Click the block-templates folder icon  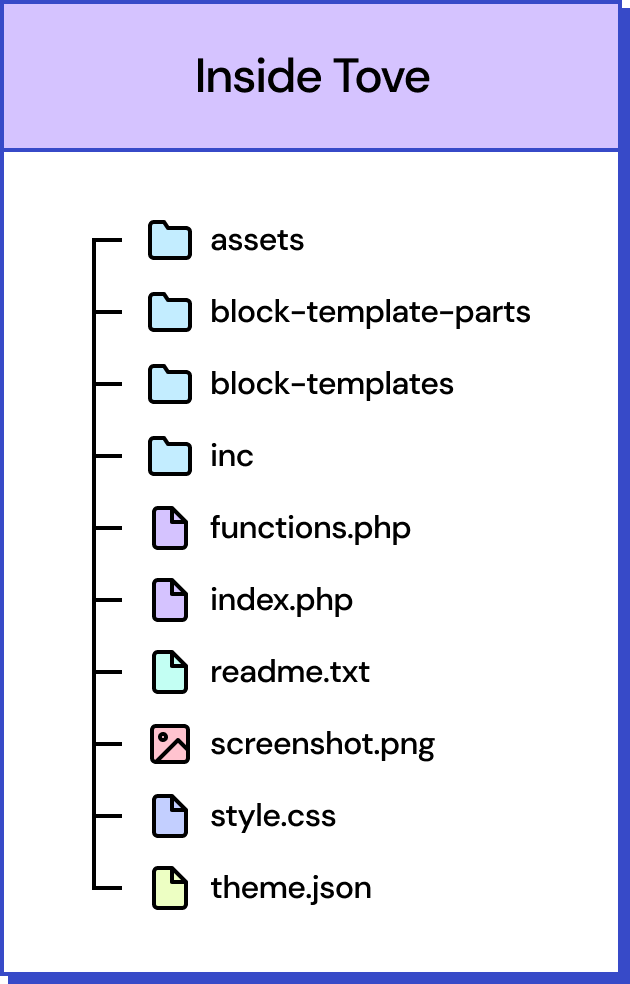170,383
